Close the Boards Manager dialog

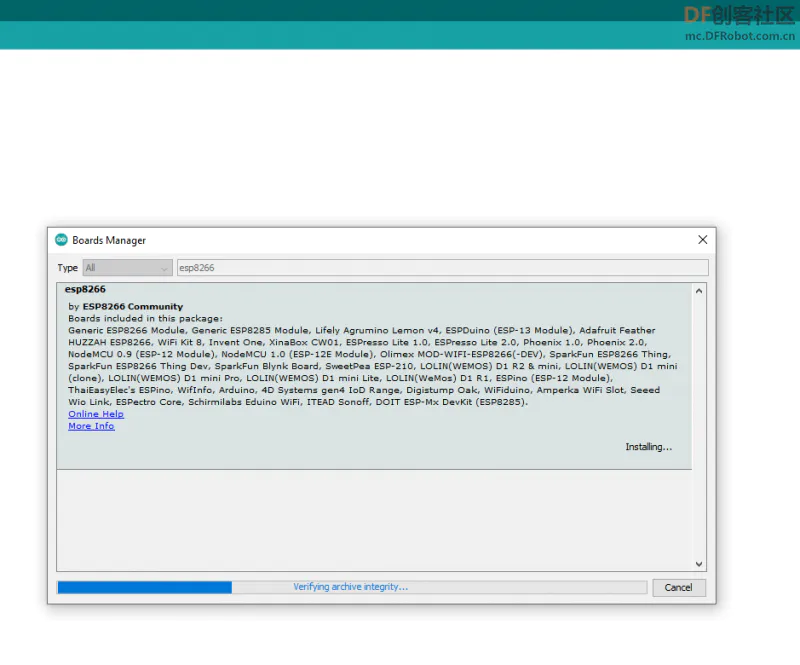[x=703, y=240]
